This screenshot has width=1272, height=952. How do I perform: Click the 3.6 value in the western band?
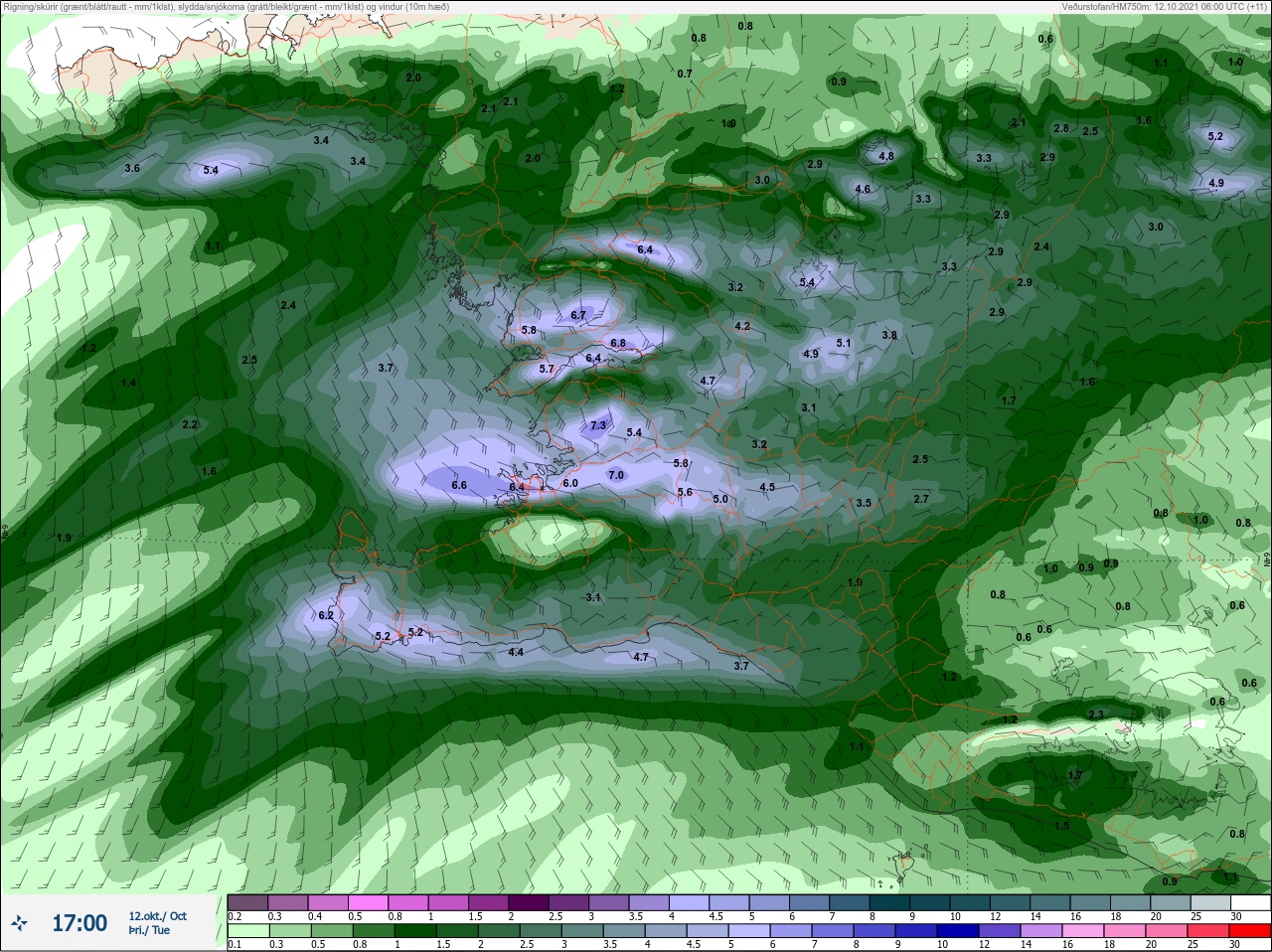(x=132, y=168)
